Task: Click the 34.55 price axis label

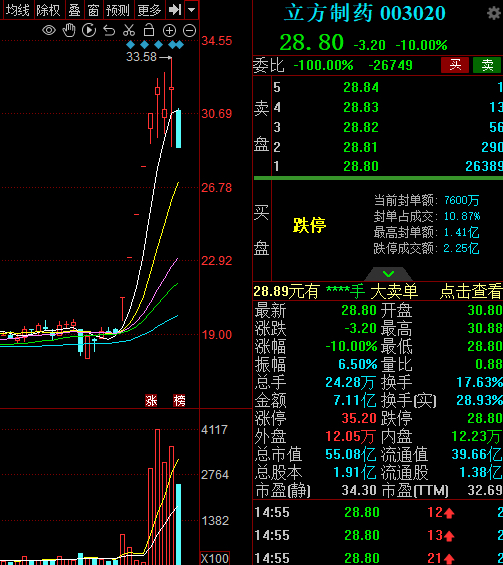Action: 217,41
